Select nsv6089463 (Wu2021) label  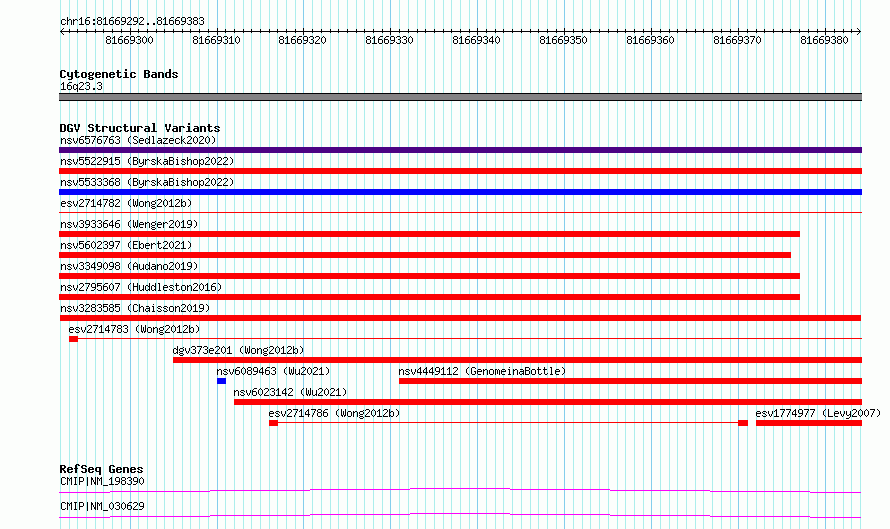tap(273, 371)
